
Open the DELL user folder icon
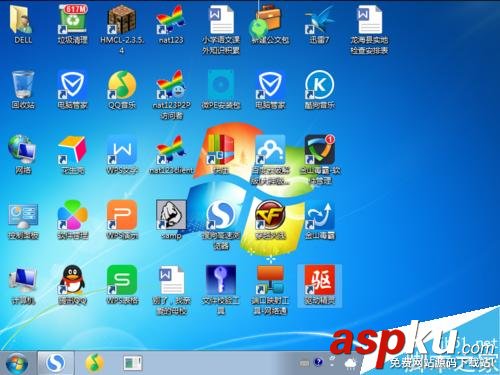tap(22, 20)
